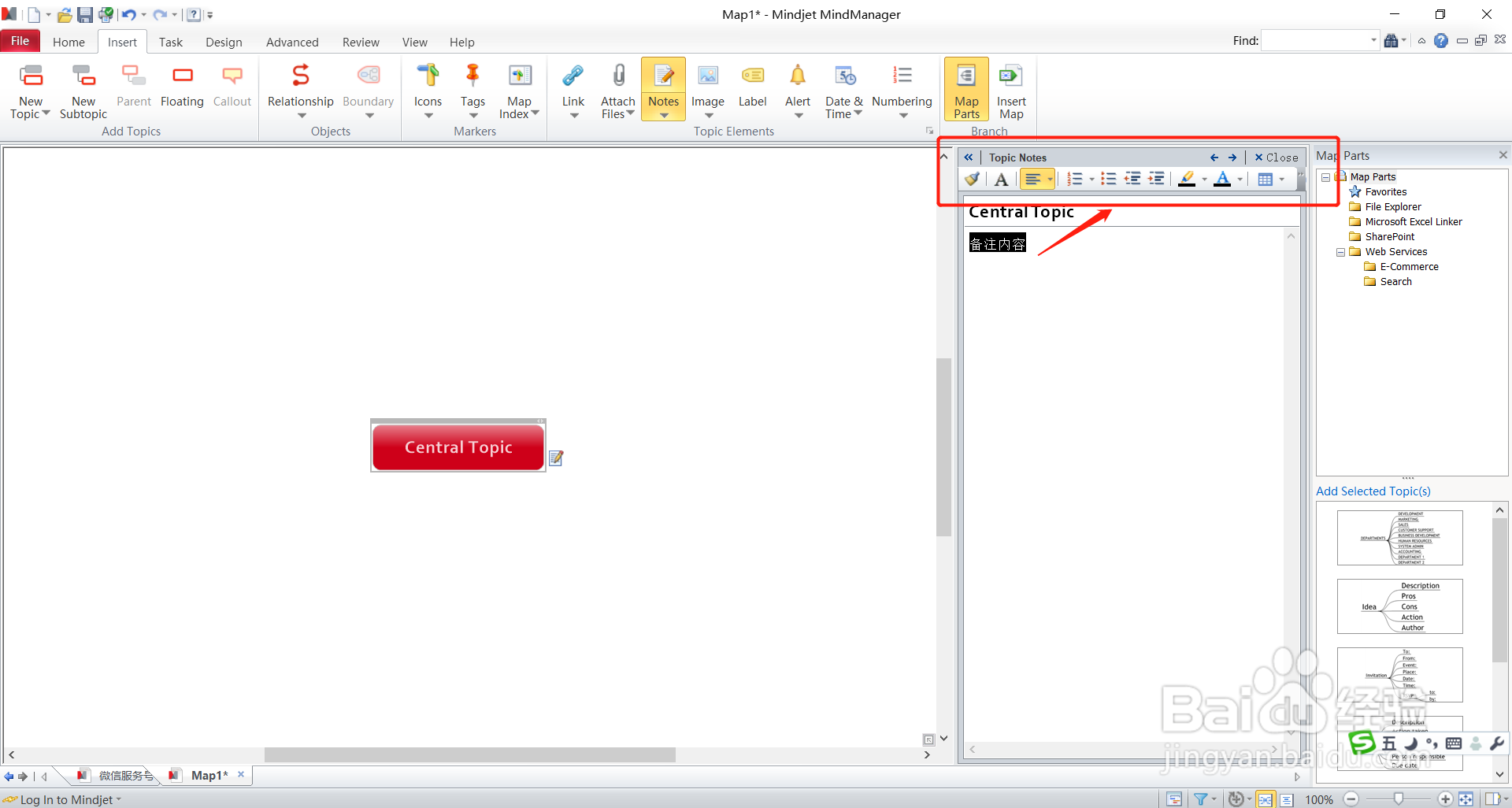Clear formatting with the brush icon
This screenshot has width=1512, height=808.
[x=973, y=180]
